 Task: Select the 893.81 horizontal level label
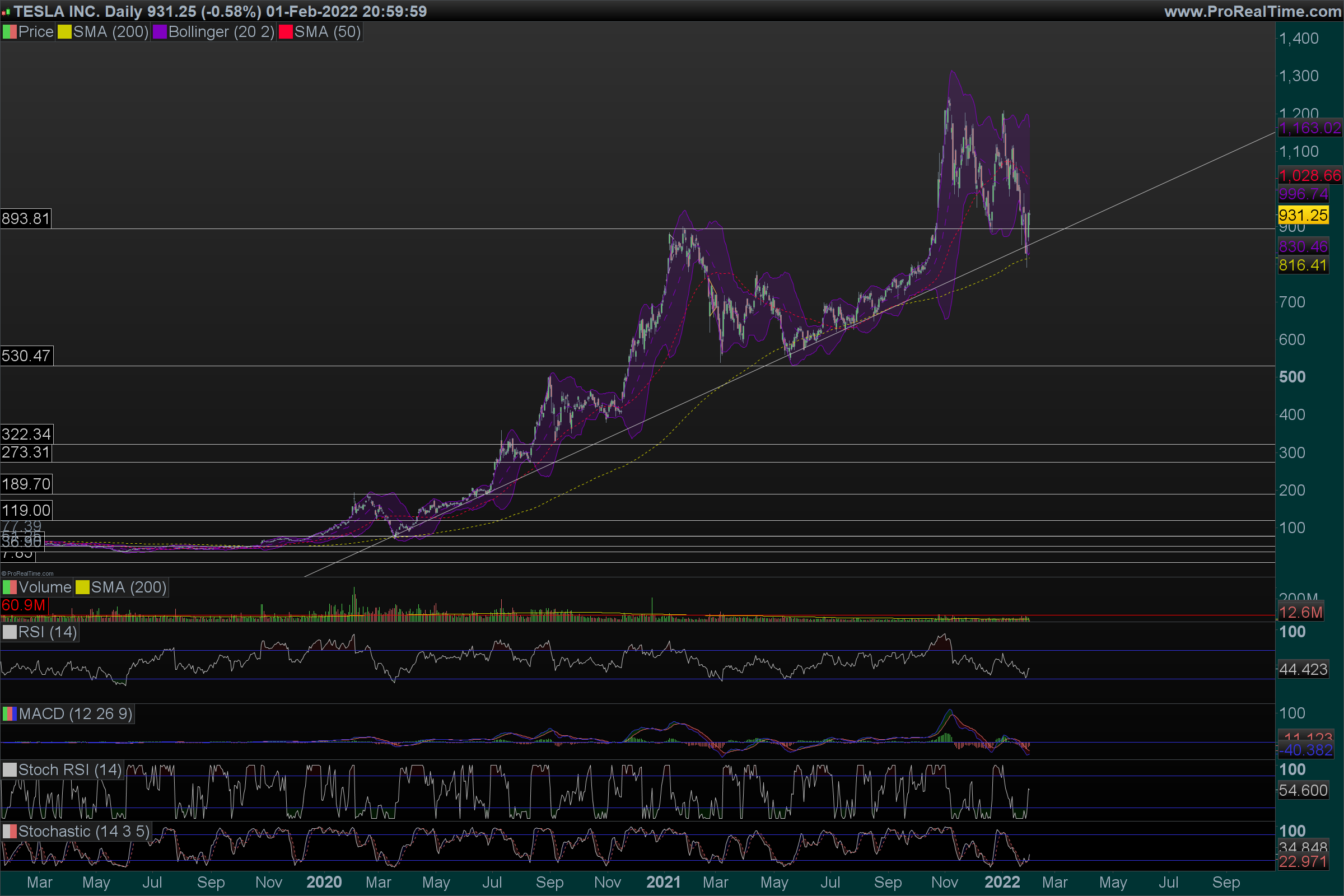click(x=26, y=219)
